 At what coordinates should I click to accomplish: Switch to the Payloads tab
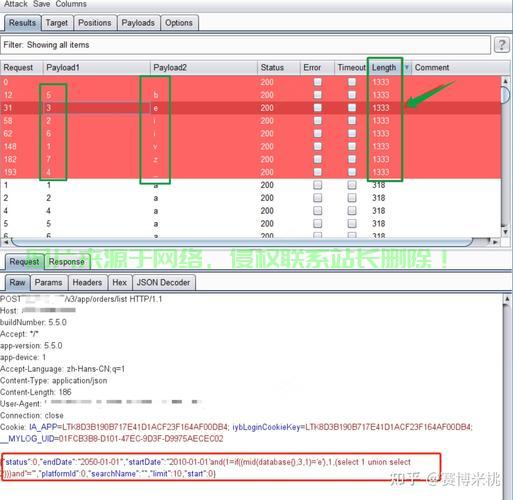138,23
